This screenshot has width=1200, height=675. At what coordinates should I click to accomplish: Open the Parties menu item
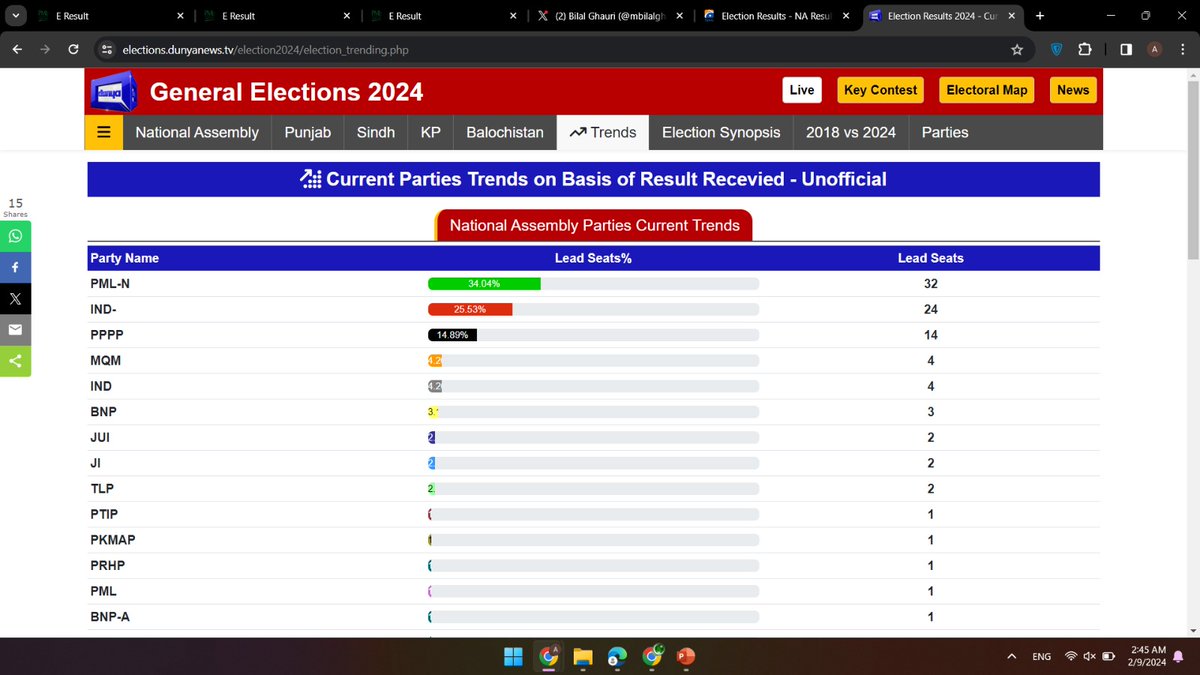pos(945,132)
